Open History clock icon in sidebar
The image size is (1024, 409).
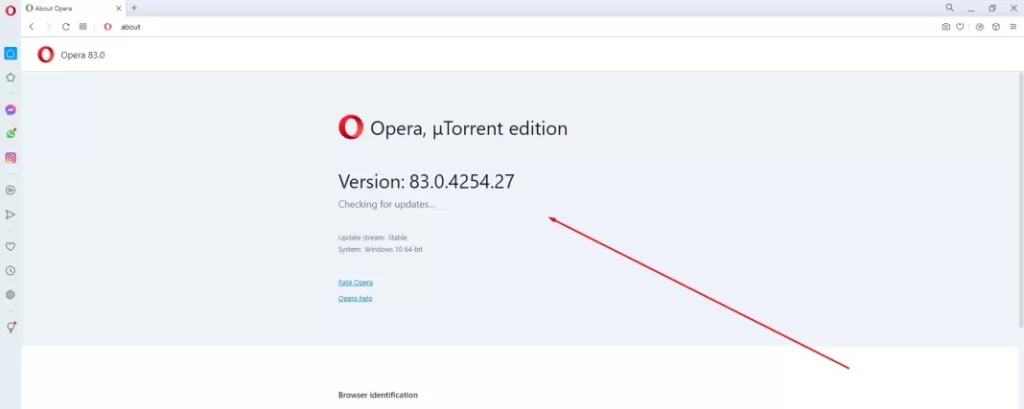[10, 270]
